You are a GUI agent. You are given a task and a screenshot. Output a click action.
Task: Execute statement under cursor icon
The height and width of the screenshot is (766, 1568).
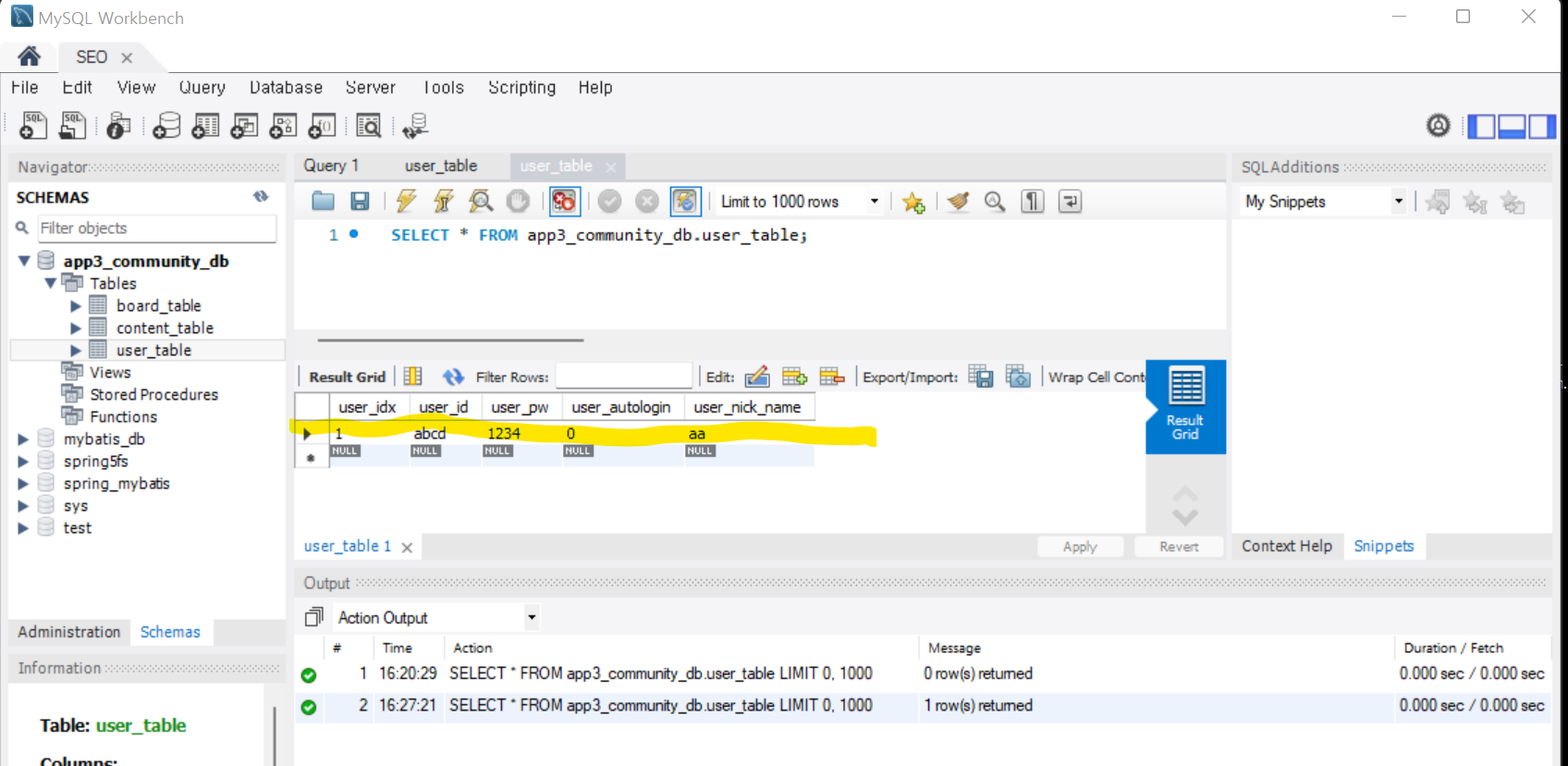(444, 201)
